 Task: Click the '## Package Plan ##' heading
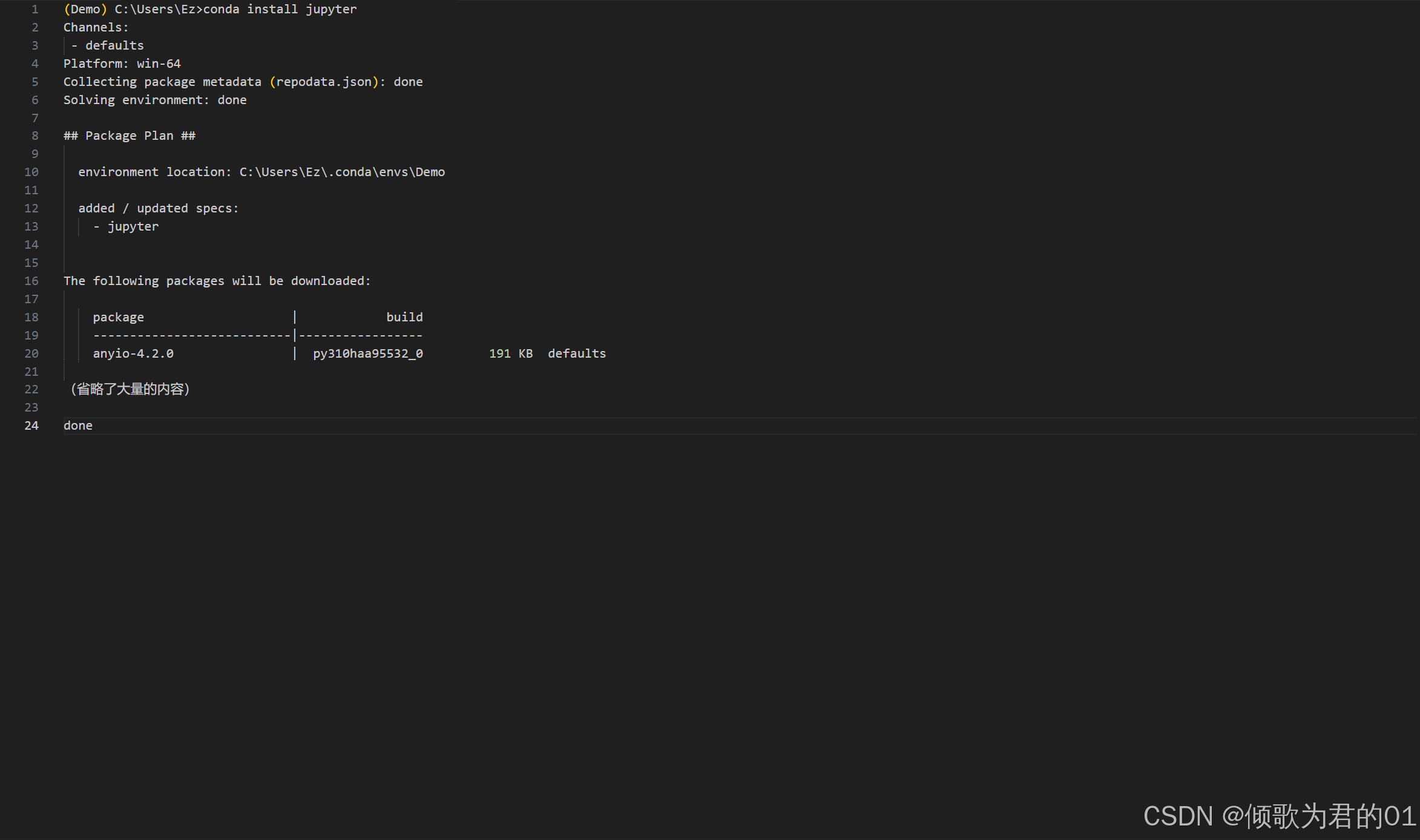point(129,136)
